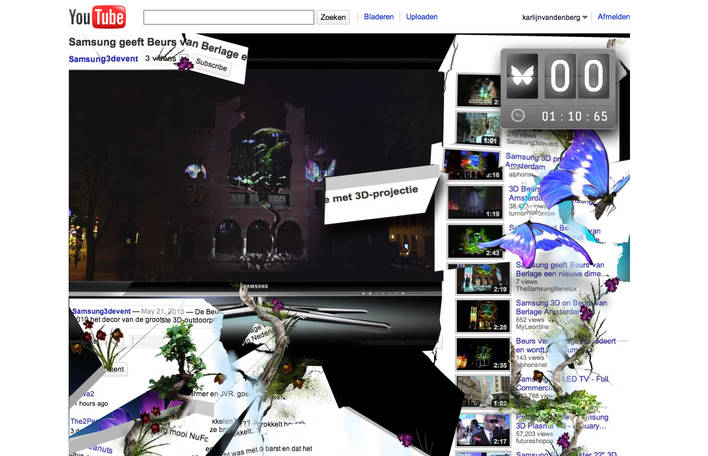Click the '3 views' count text
The image size is (708, 456).
160,58
